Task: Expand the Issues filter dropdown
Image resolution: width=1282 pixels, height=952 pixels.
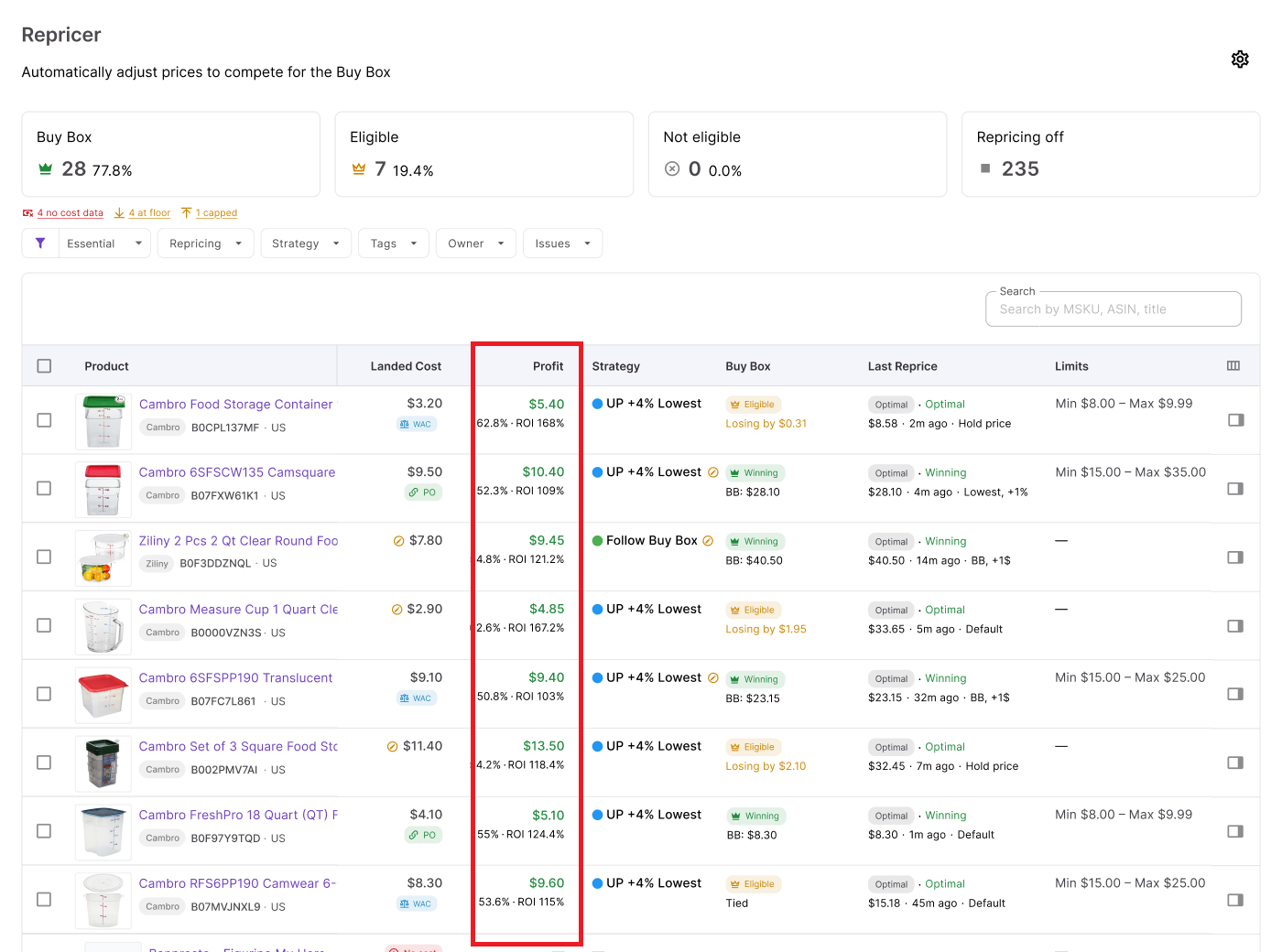Action: pyautogui.click(x=563, y=243)
